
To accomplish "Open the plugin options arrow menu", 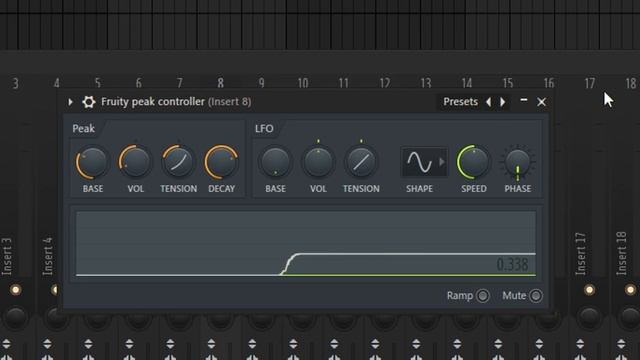I will pos(70,102).
